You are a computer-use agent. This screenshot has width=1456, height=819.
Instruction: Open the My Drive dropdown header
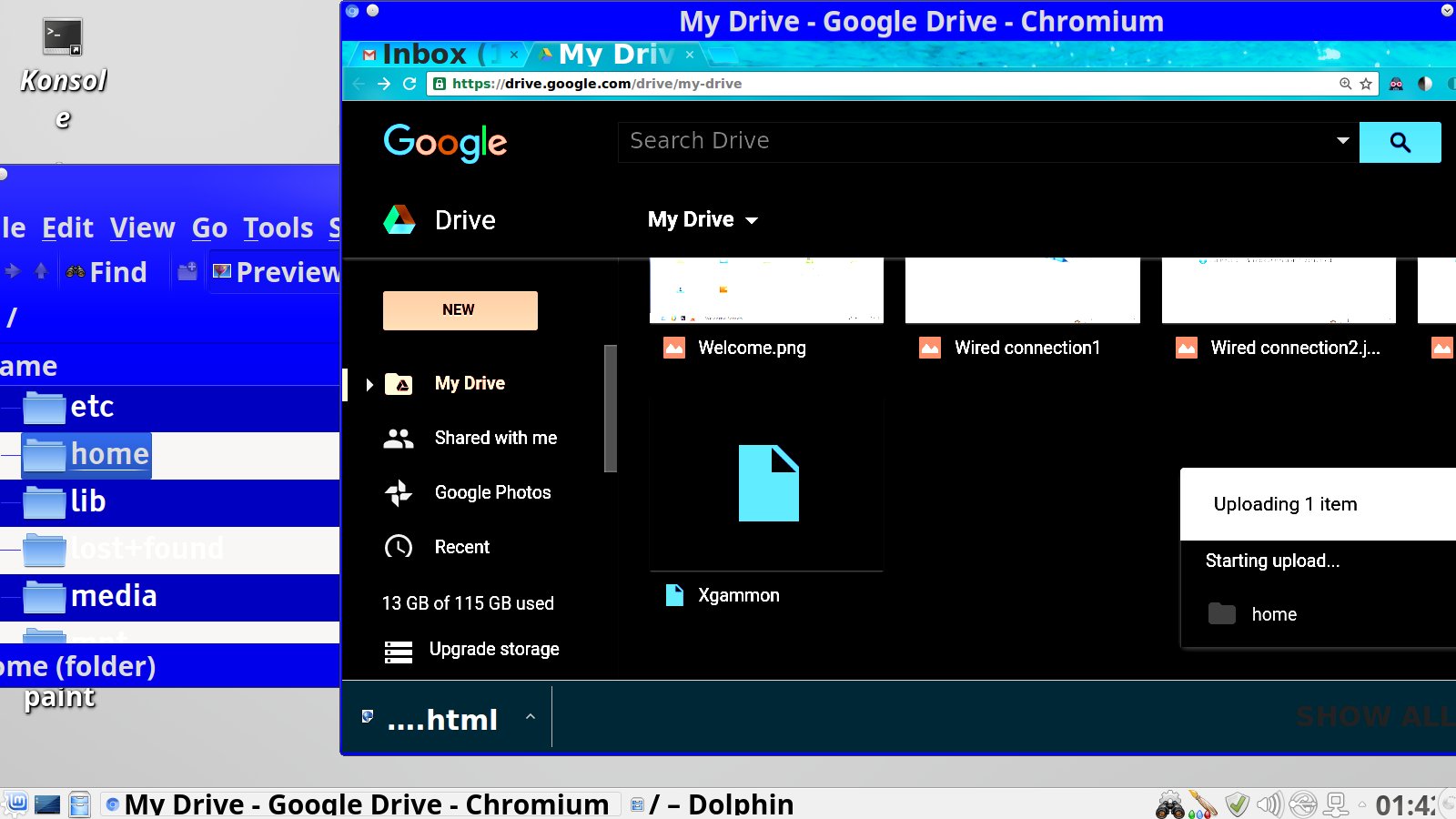[703, 219]
